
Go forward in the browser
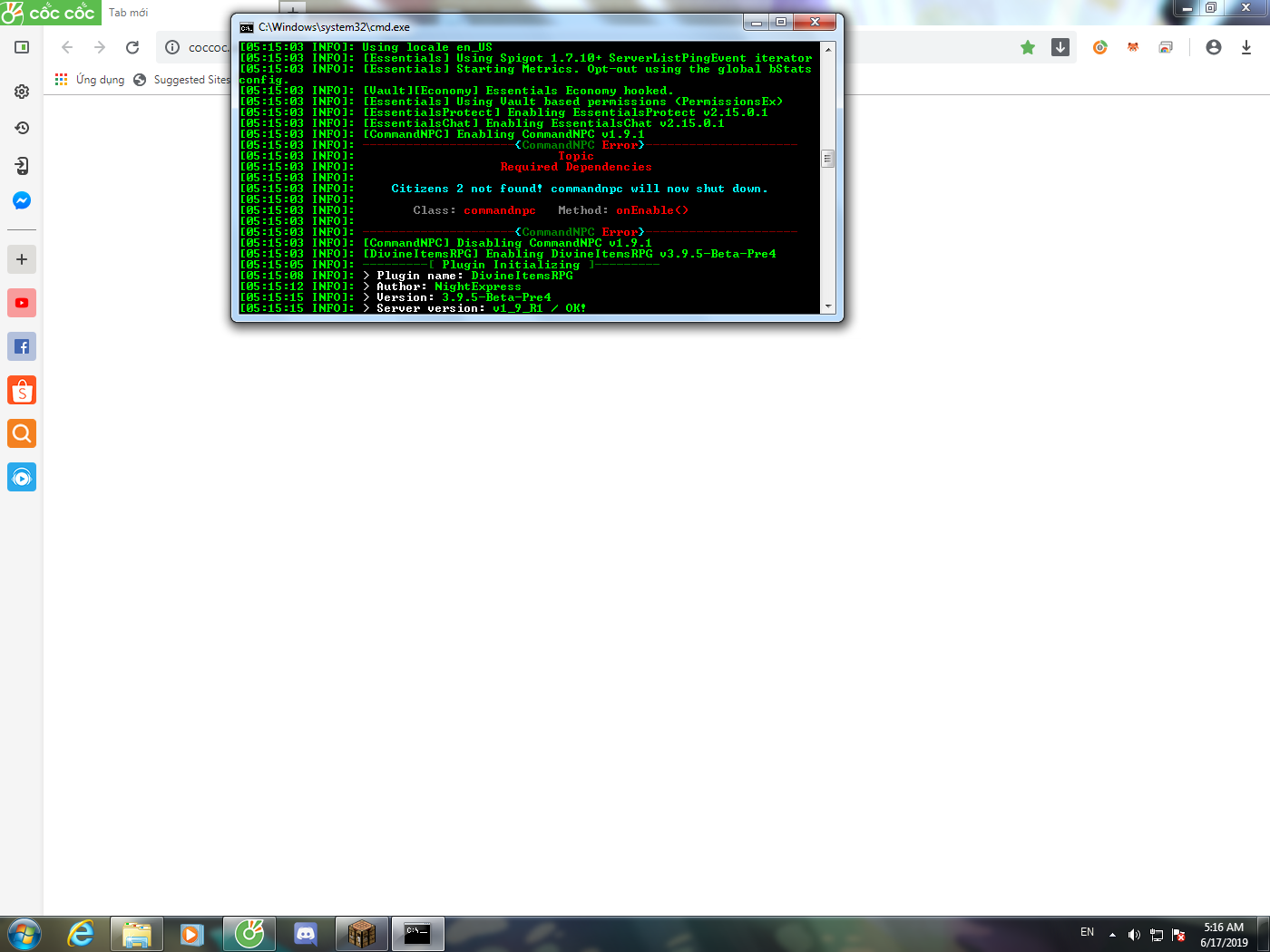tap(100, 47)
